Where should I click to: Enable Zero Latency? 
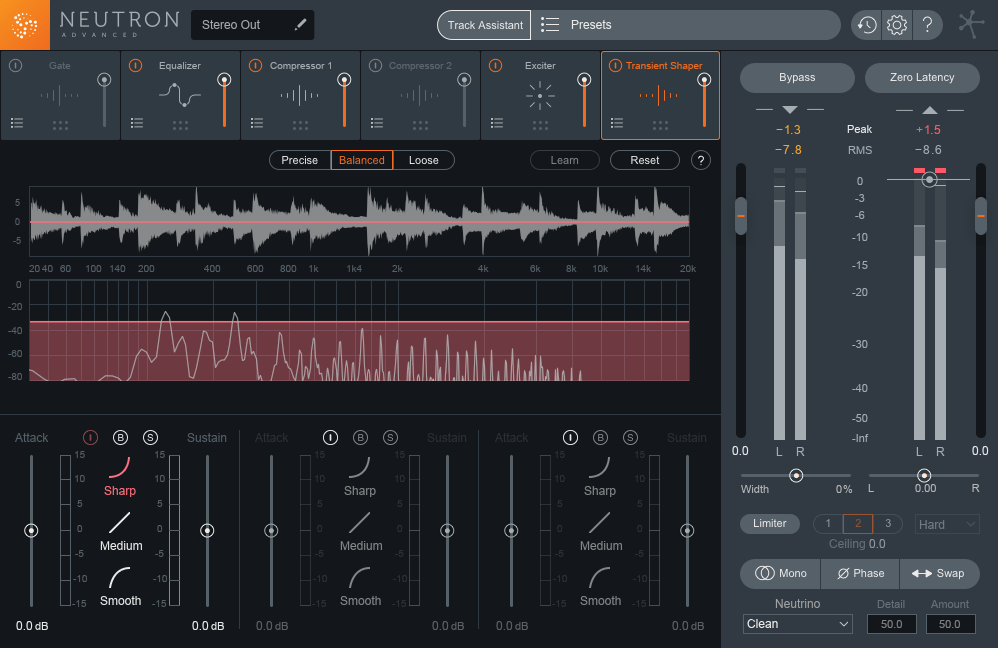pyautogui.click(x=922, y=78)
